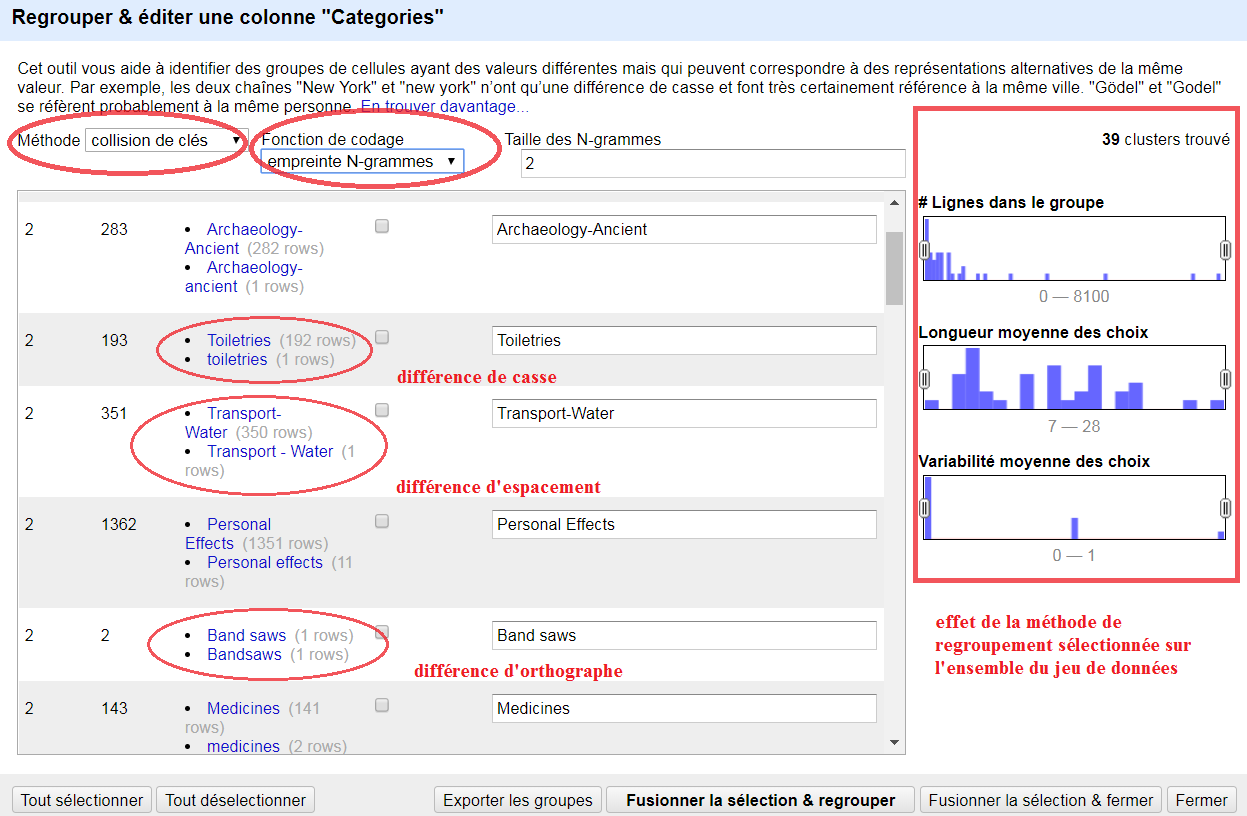Viewport: 1247px width, 816px height.
Task: Click Fusionner la sélection & regrouper
Action: [759, 800]
